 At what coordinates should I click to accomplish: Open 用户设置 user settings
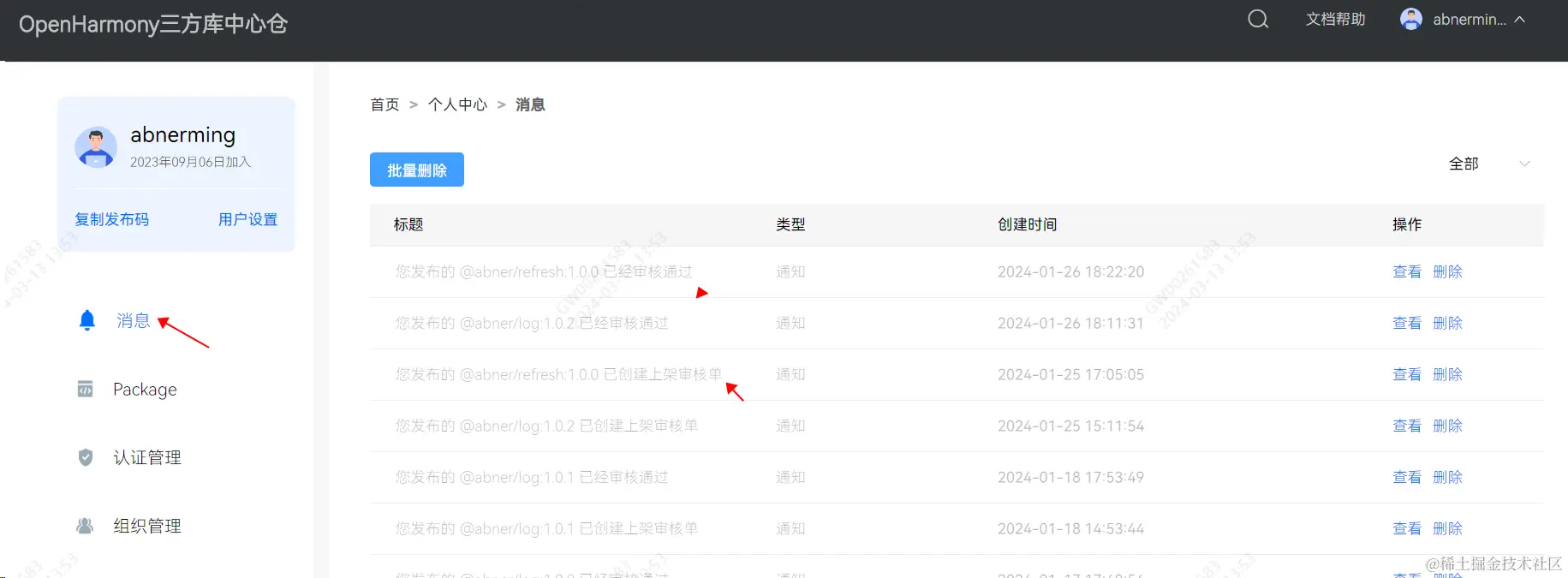tap(248, 219)
